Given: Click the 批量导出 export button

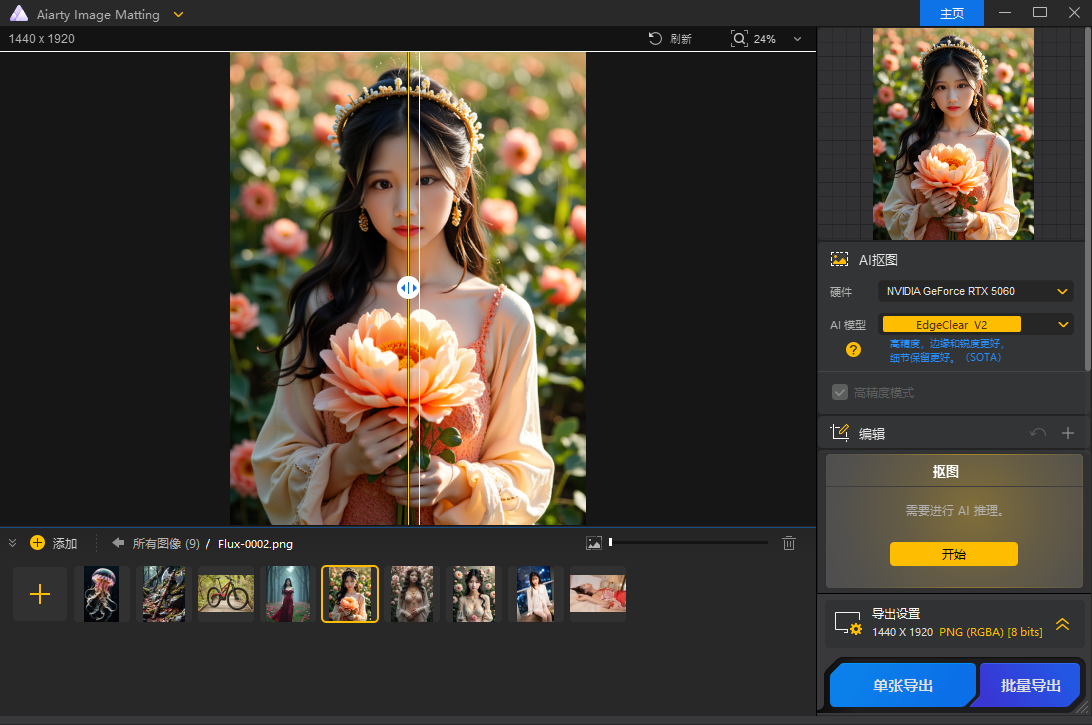Looking at the screenshot, I should [1029, 685].
